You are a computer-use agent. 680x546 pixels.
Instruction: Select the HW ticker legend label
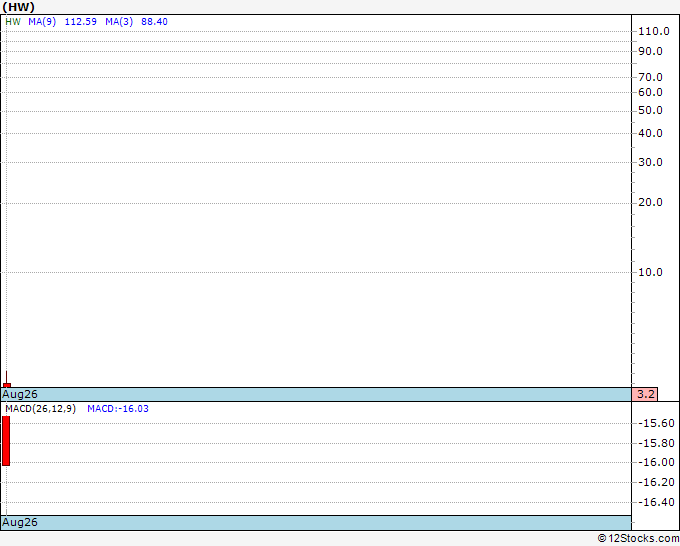tap(13, 22)
